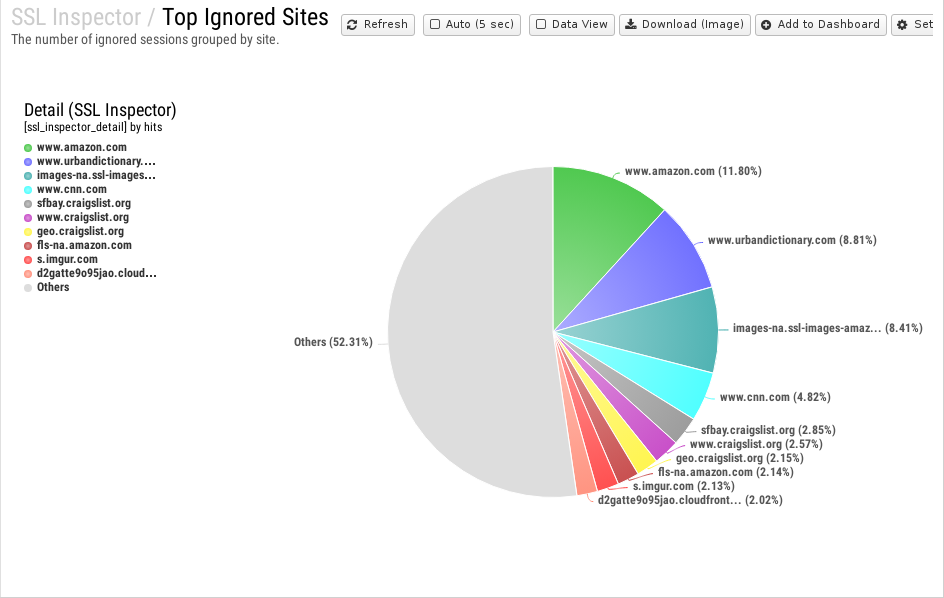Click www.cnn.com legend entry
This screenshot has height=598, width=944.
coord(65,189)
